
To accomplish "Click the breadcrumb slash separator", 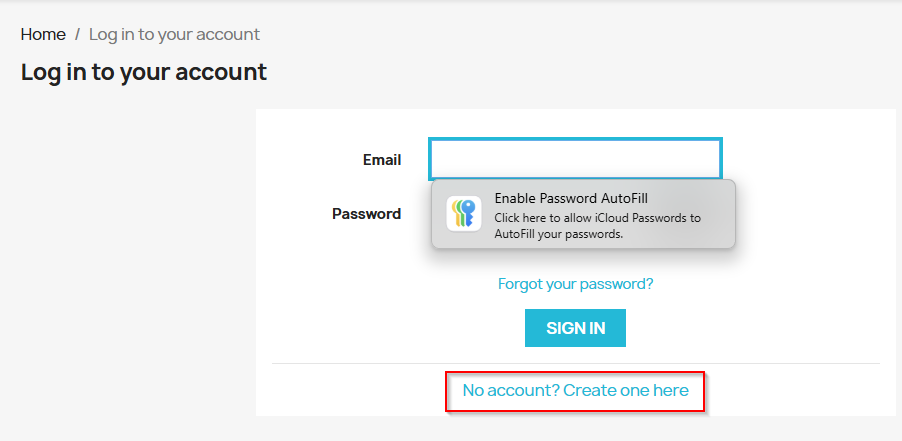I will [77, 34].
